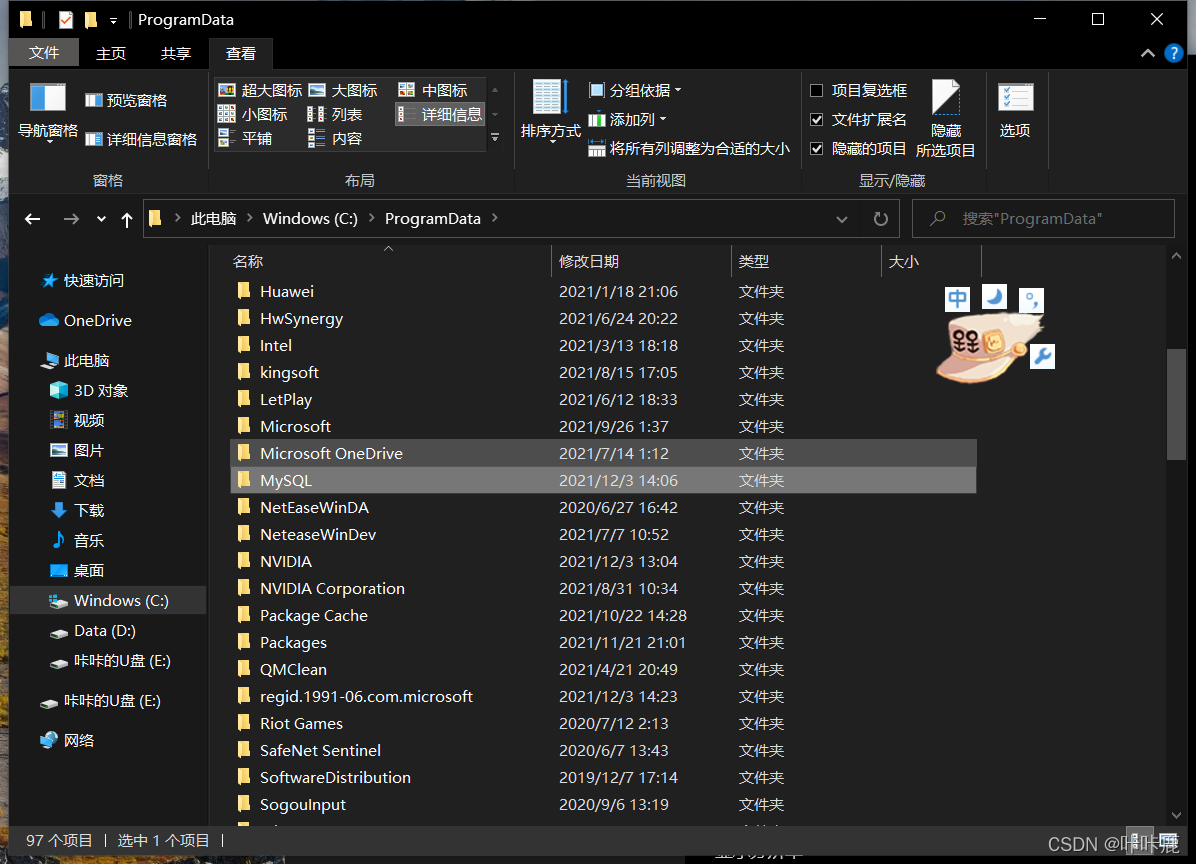Viewport: 1196px width, 864px height.
Task: Open the Sort by menu
Action: click(x=551, y=111)
